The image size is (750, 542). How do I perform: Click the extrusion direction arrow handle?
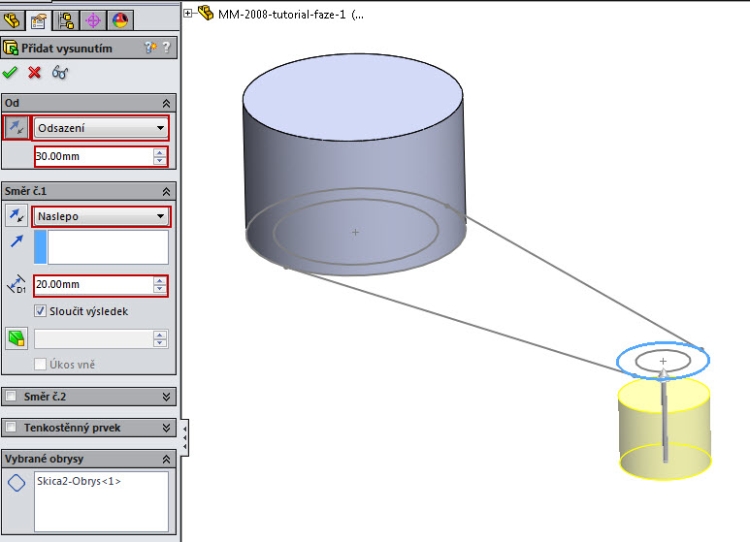(664, 414)
